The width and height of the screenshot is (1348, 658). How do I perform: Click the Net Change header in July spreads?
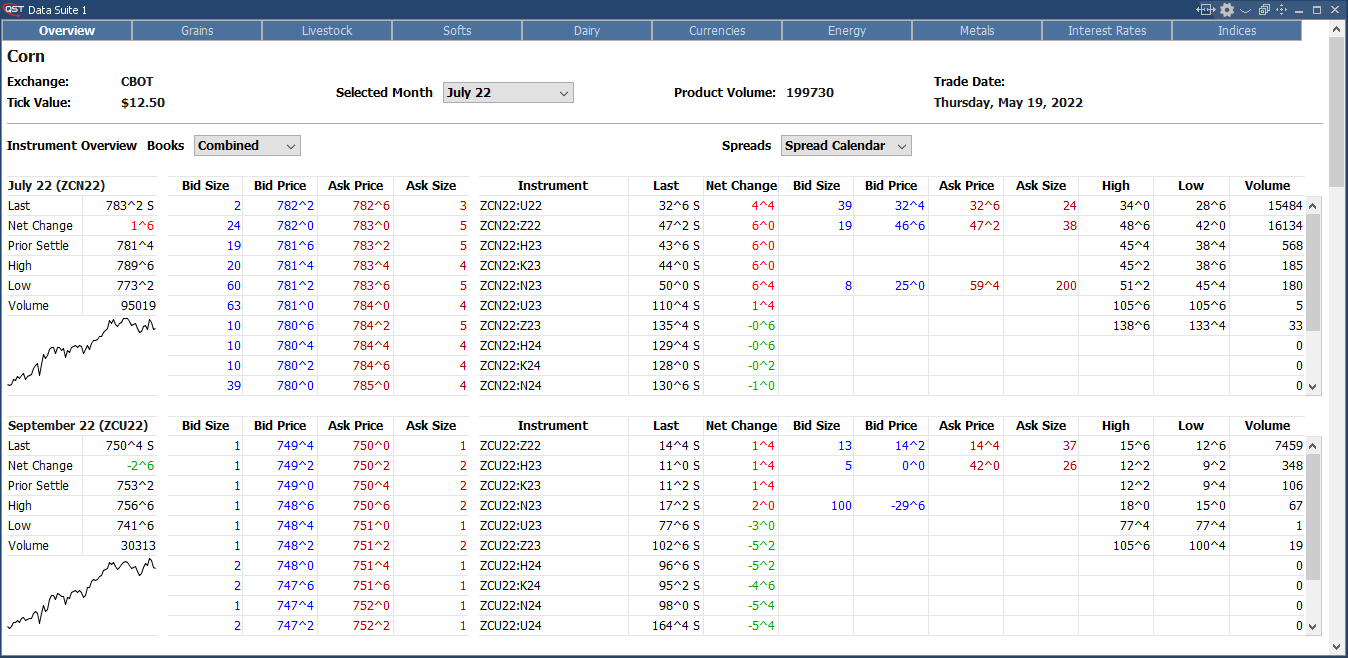(x=741, y=185)
